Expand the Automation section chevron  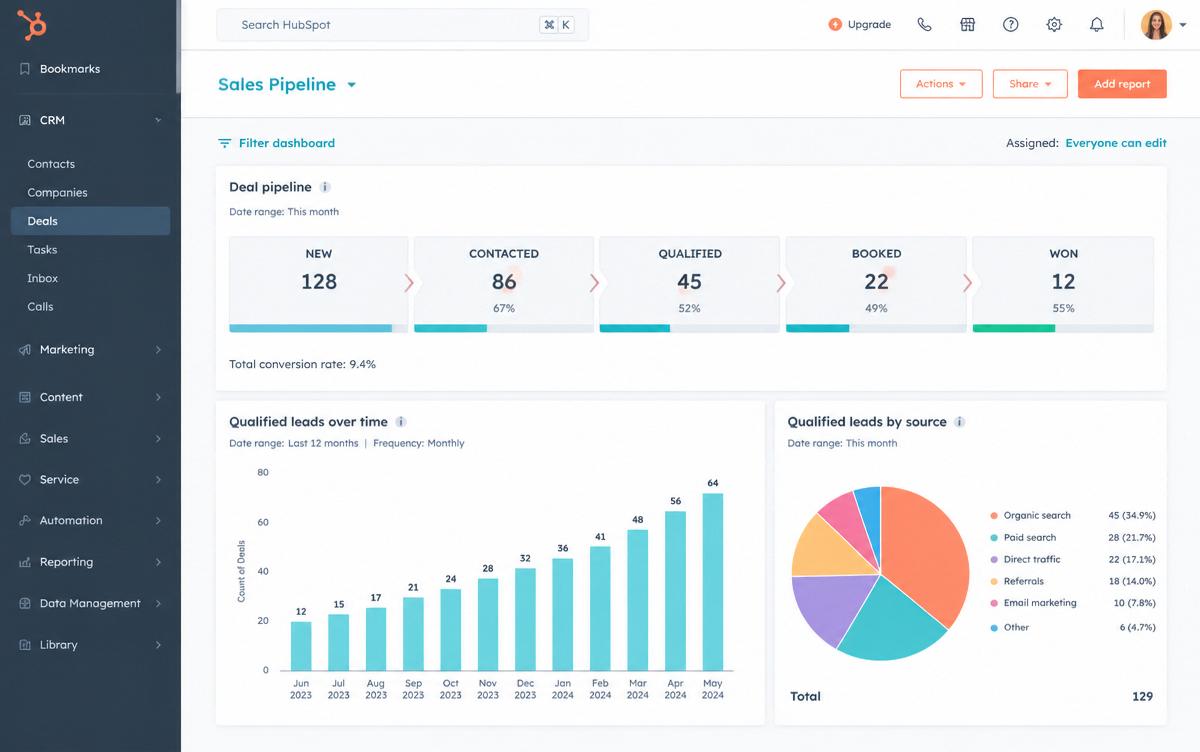point(158,521)
